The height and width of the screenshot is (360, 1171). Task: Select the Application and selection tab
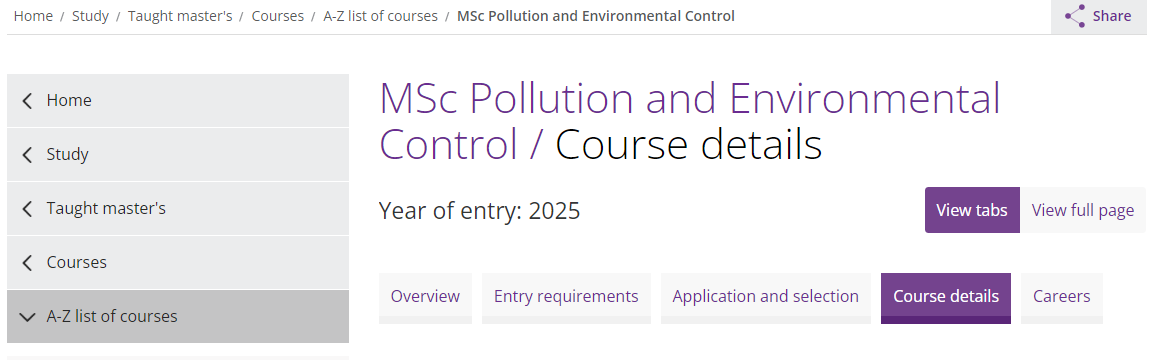tap(765, 298)
